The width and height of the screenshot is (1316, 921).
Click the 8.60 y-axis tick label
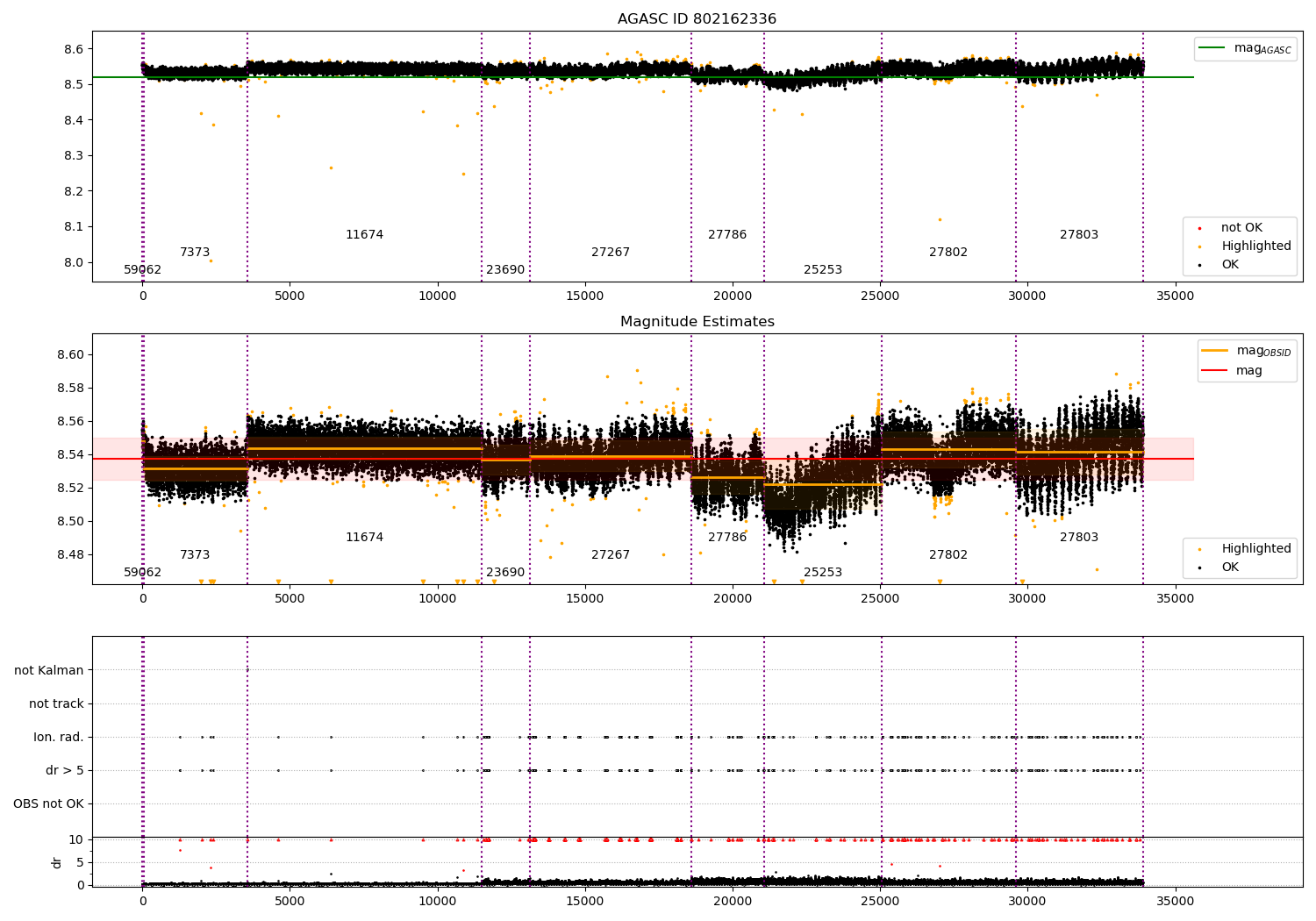(x=70, y=355)
